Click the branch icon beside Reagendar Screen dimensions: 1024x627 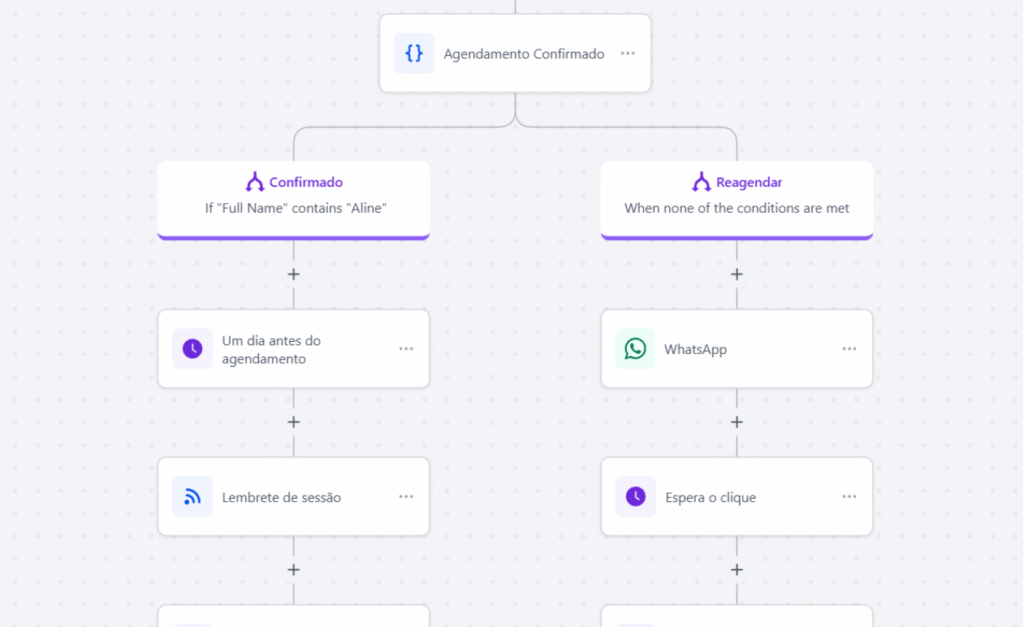click(x=701, y=182)
